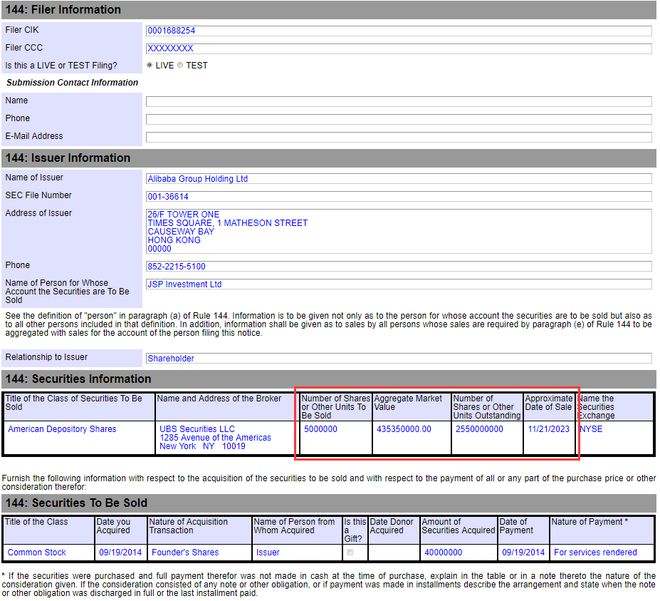Screen dimensions: 660x601
Task: Click the Filer CIK input field
Action: pyautogui.click(x=398, y=31)
